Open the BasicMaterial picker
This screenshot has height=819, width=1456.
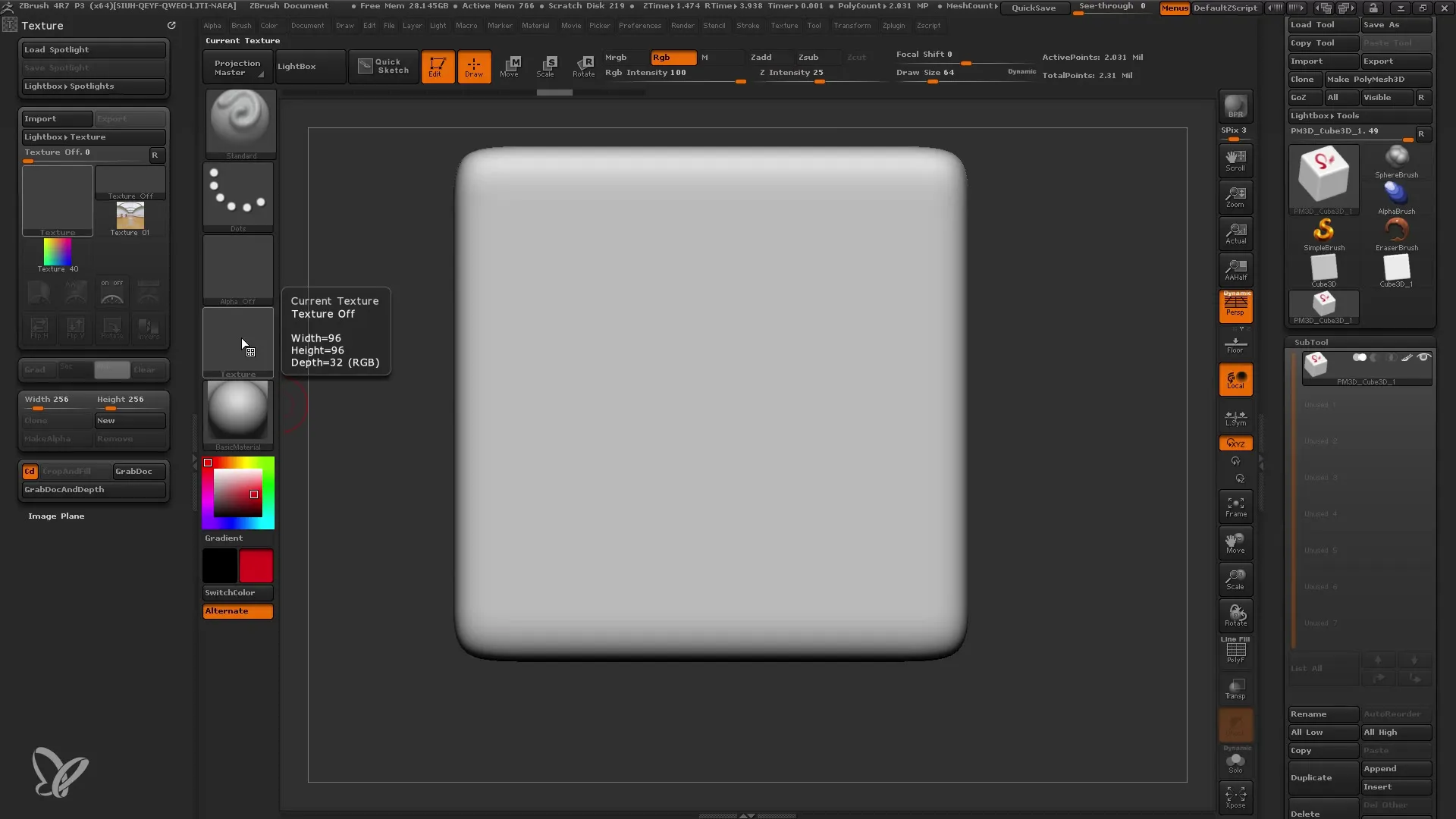pos(238,416)
